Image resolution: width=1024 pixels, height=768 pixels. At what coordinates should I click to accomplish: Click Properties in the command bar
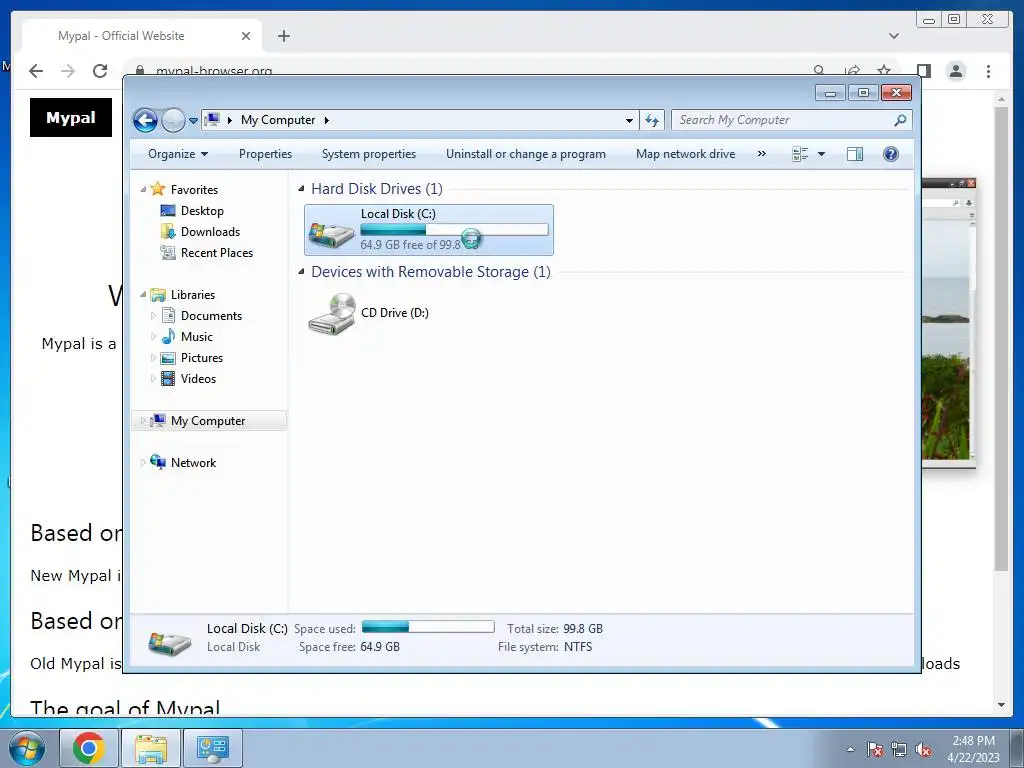(265, 154)
